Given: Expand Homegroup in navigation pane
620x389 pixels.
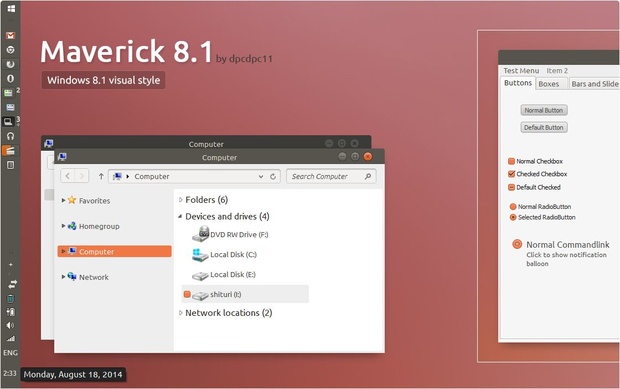Looking at the screenshot, I should coord(63,226).
